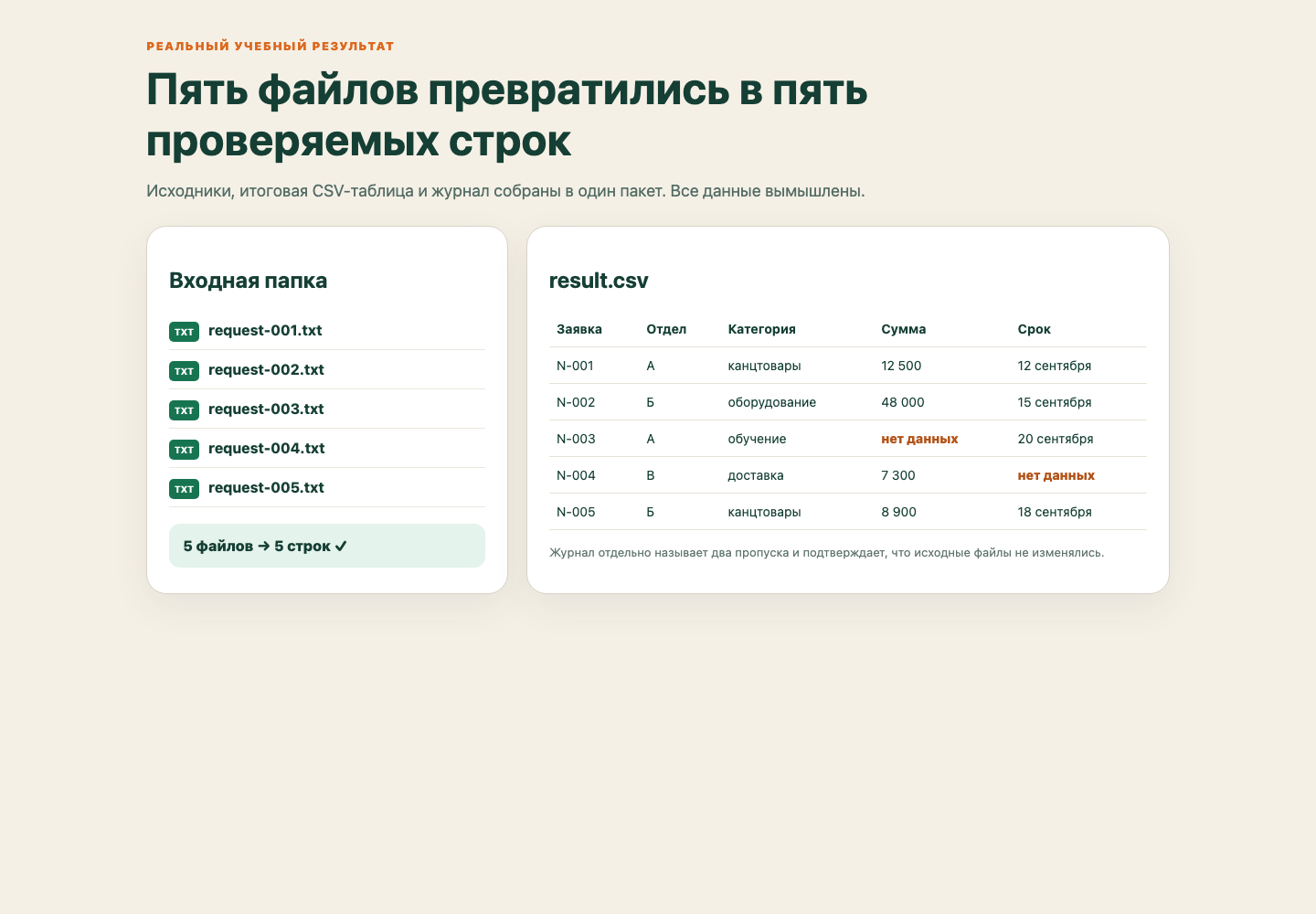Click category 'обучение' in row N-003
This screenshot has width=1316, height=914.
click(x=757, y=439)
